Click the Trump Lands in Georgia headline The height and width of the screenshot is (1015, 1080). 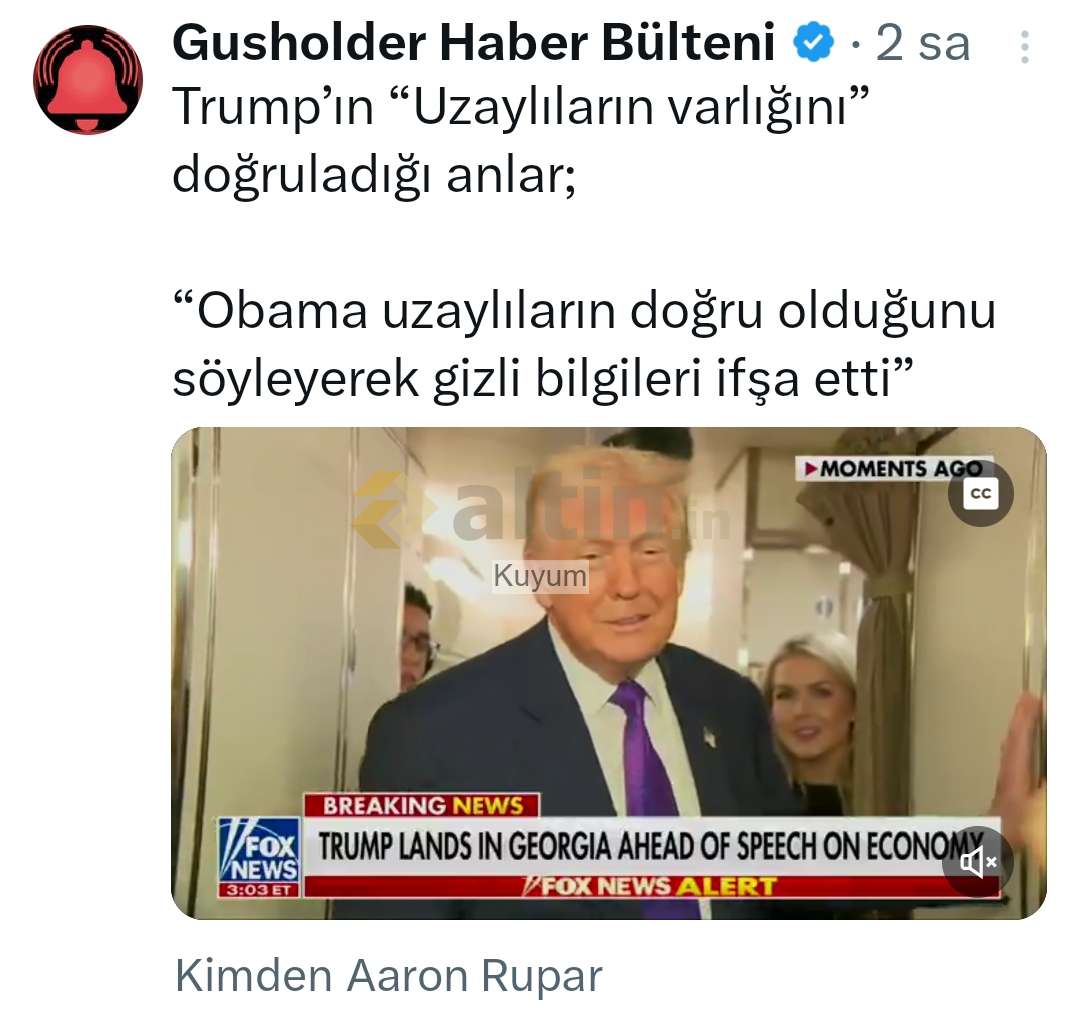click(x=650, y=846)
